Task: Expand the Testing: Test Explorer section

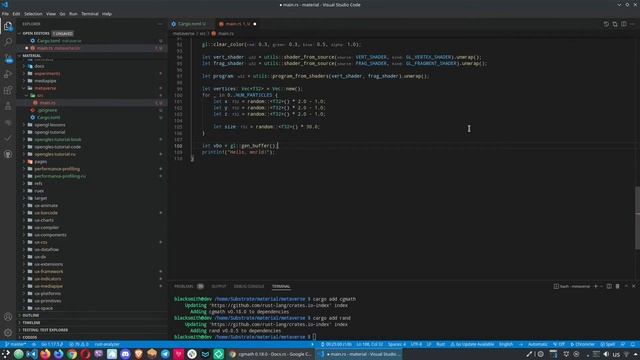Action: click(x=19, y=330)
